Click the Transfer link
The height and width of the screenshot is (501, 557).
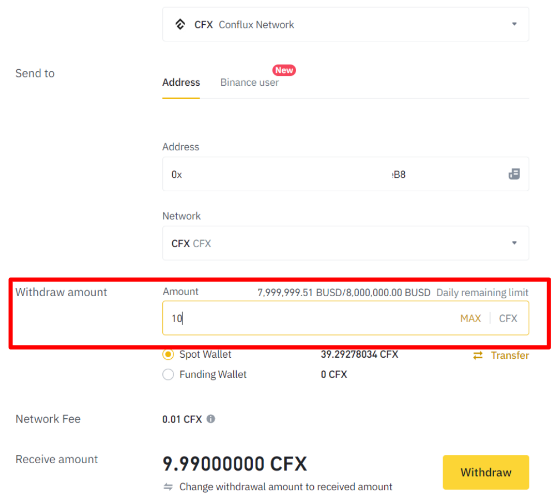pyautogui.click(x=510, y=355)
